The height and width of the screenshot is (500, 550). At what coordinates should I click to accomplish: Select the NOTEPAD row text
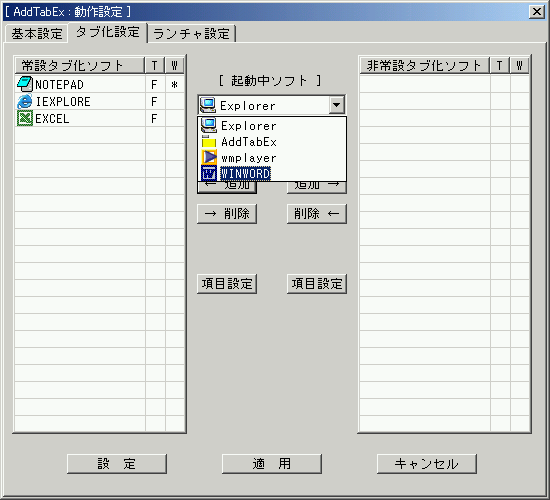click(x=59, y=85)
